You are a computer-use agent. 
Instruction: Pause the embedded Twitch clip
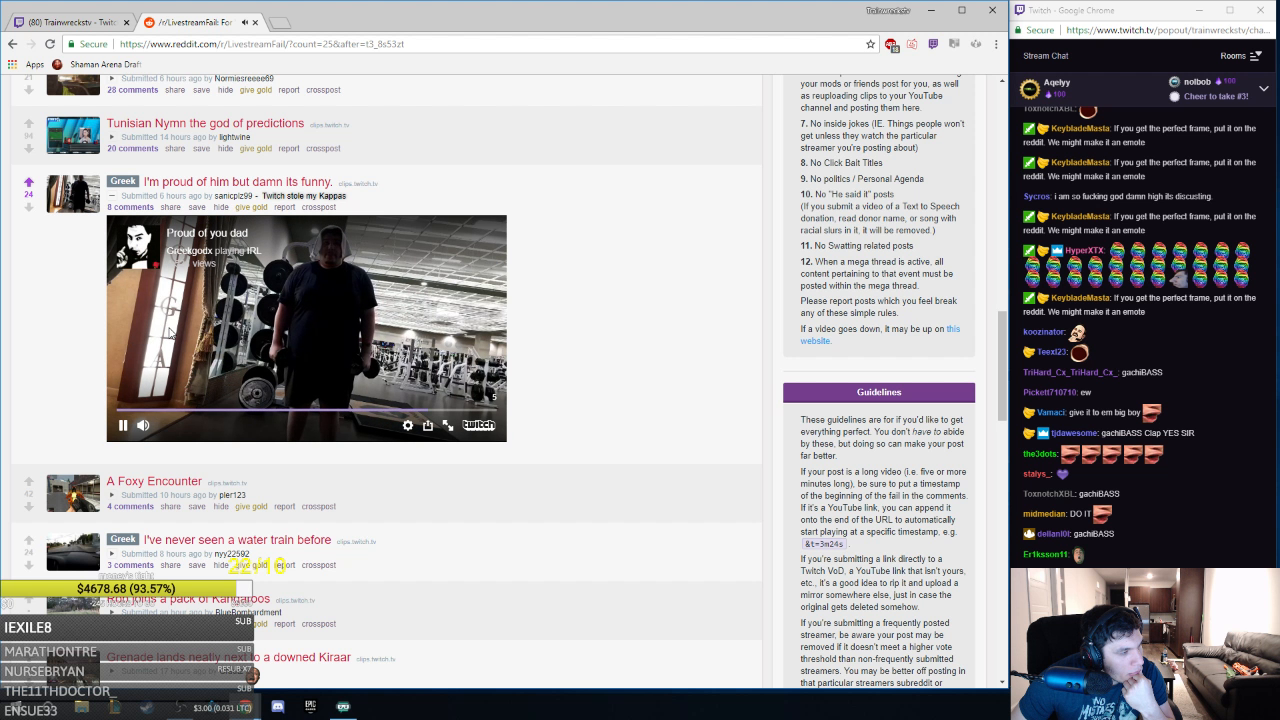(123, 425)
